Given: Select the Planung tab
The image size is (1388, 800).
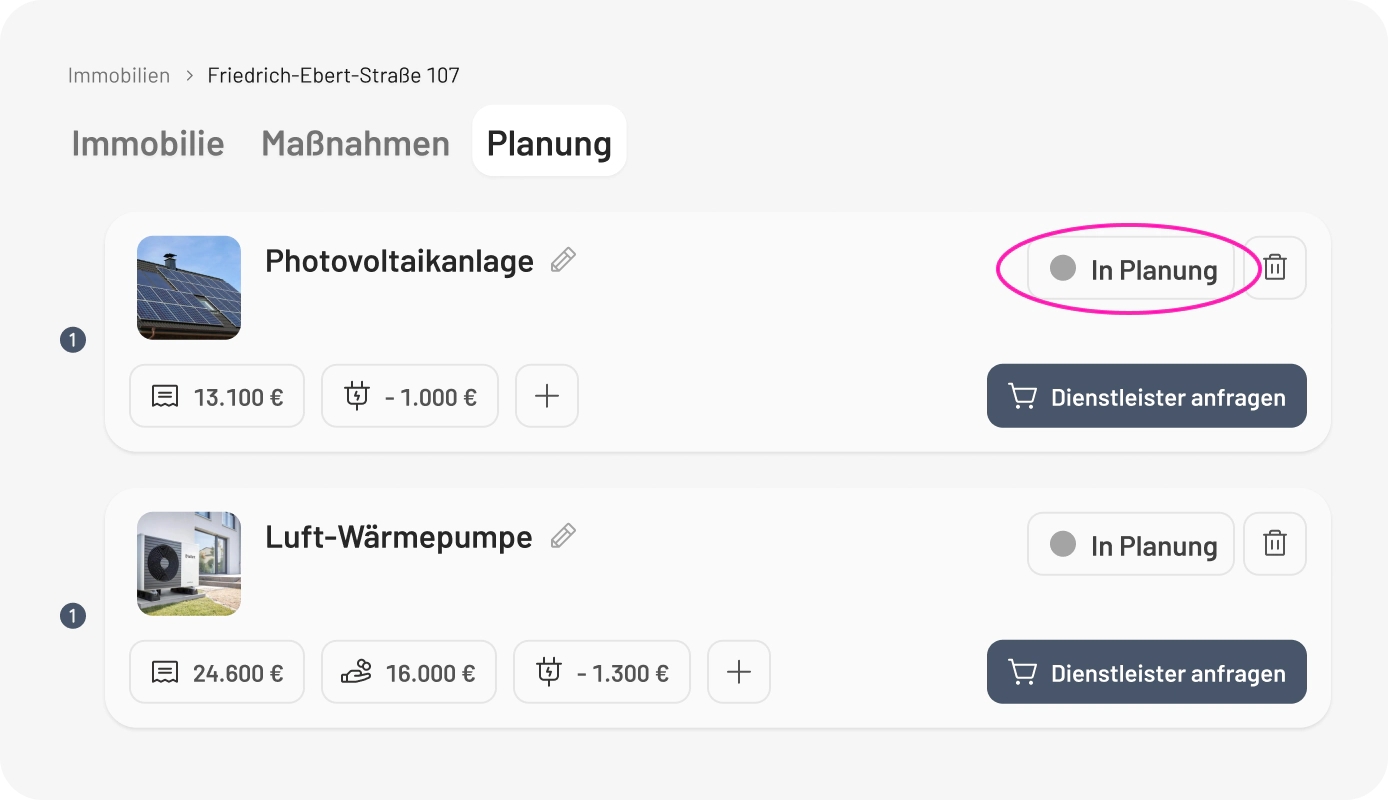Looking at the screenshot, I should [x=549, y=143].
